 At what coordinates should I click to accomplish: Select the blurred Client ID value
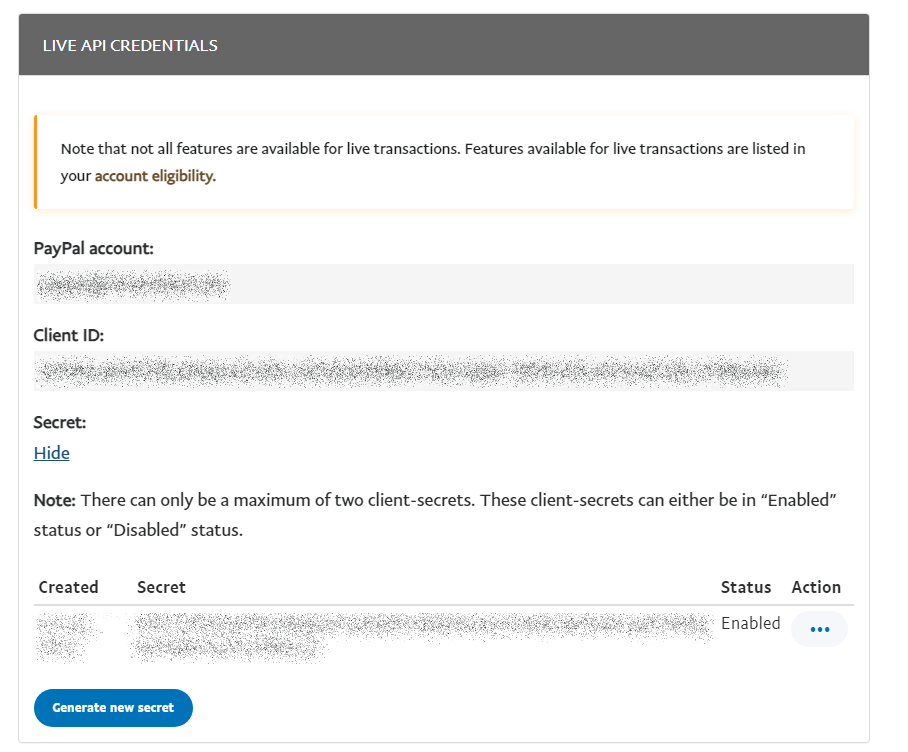410,372
